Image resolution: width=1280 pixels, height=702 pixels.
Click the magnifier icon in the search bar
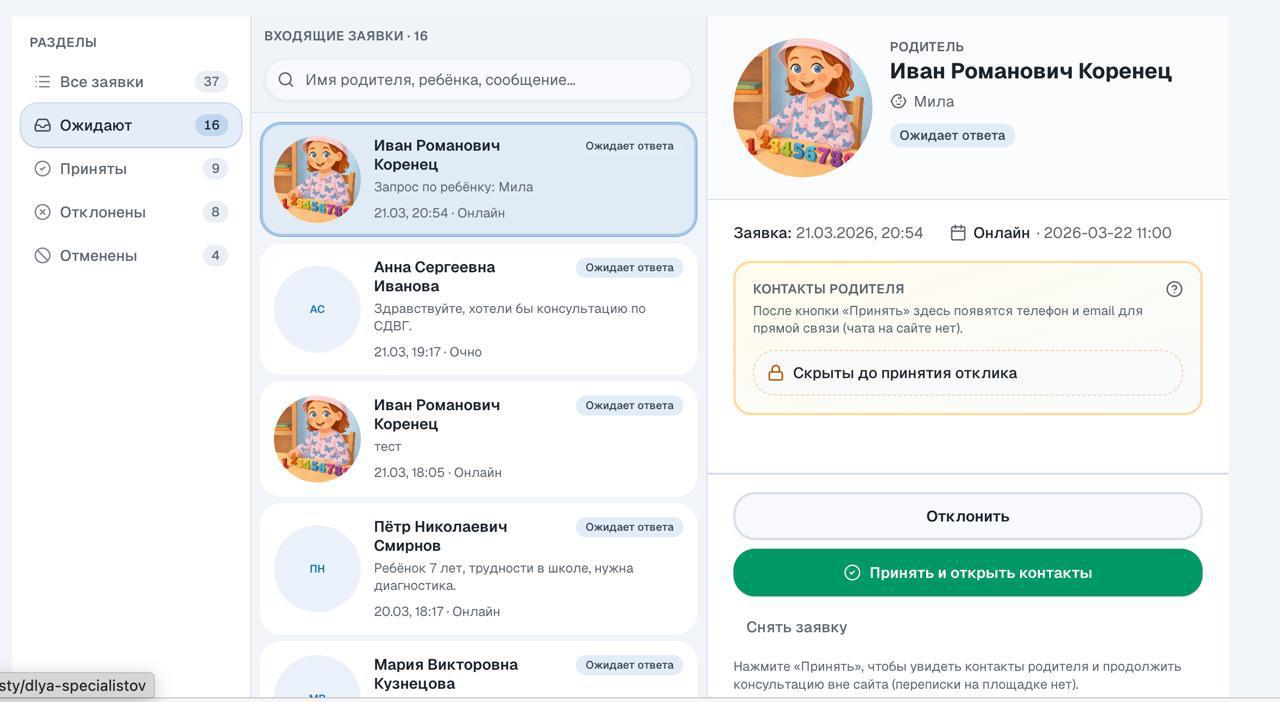(x=285, y=79)
